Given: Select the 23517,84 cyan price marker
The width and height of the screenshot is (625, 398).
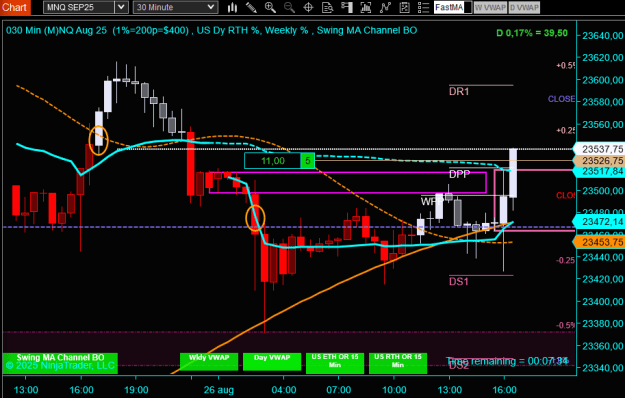Looking at the screenshot, I should (x=599, y=171).
